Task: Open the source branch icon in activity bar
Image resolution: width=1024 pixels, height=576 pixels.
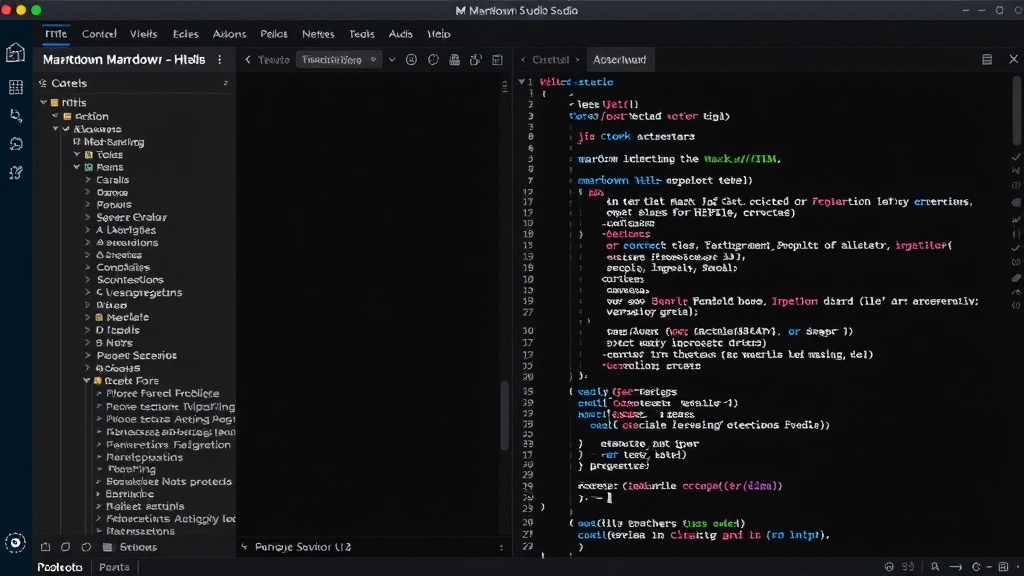Action: [16, 116]
